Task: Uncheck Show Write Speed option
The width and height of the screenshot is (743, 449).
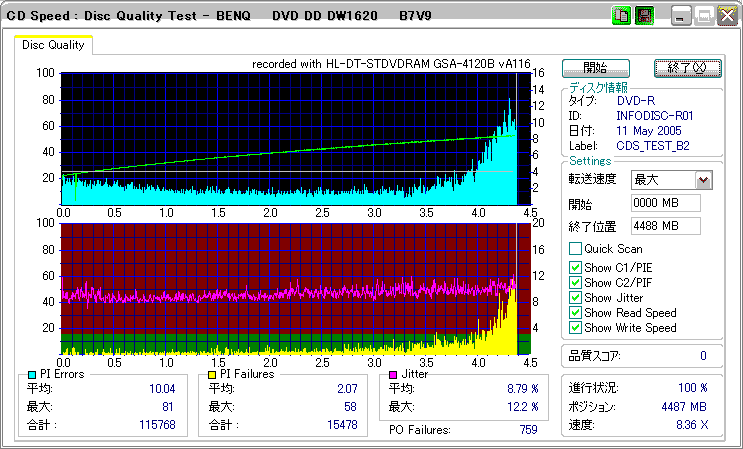Action: 575,328
